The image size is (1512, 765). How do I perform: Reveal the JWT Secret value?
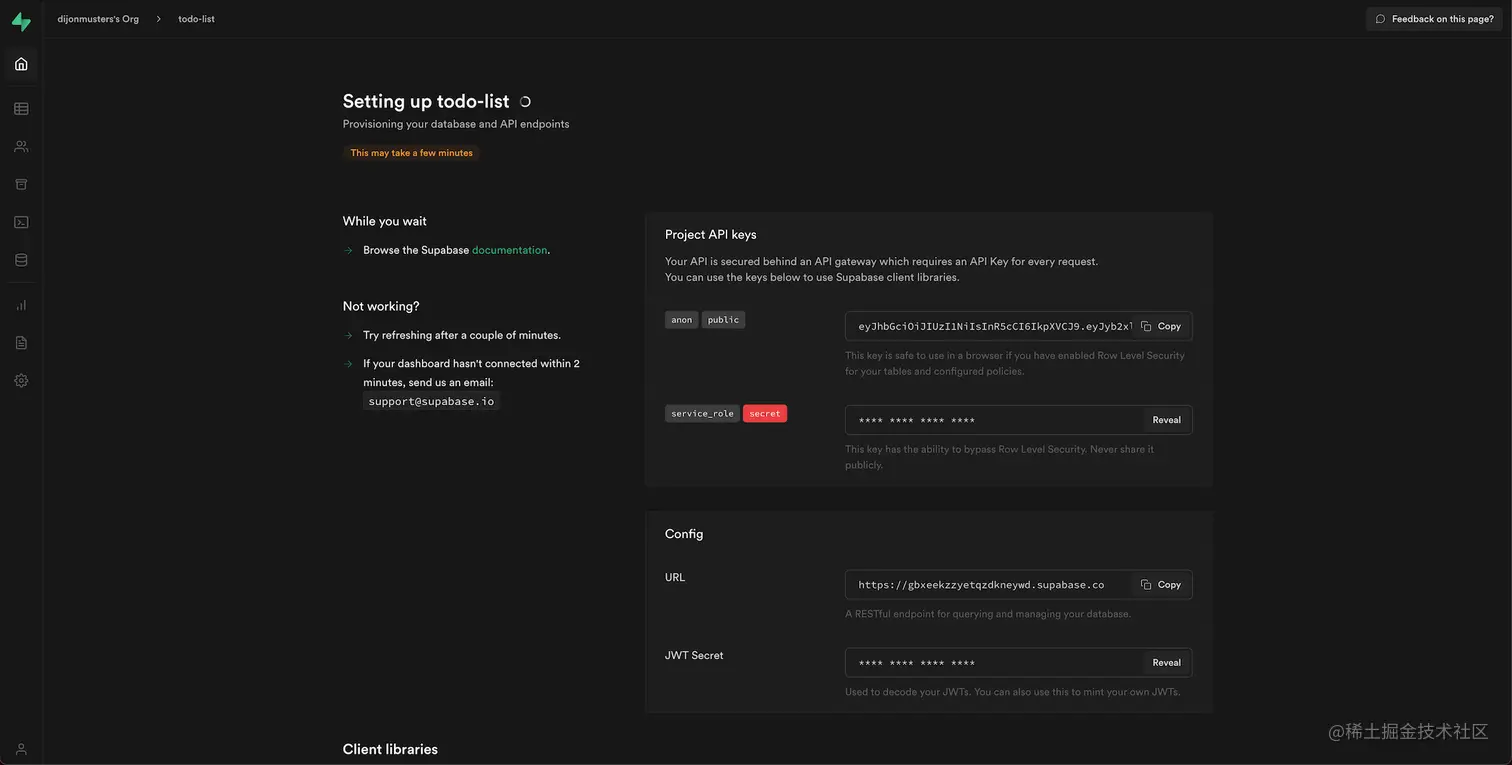point(1167,661)
